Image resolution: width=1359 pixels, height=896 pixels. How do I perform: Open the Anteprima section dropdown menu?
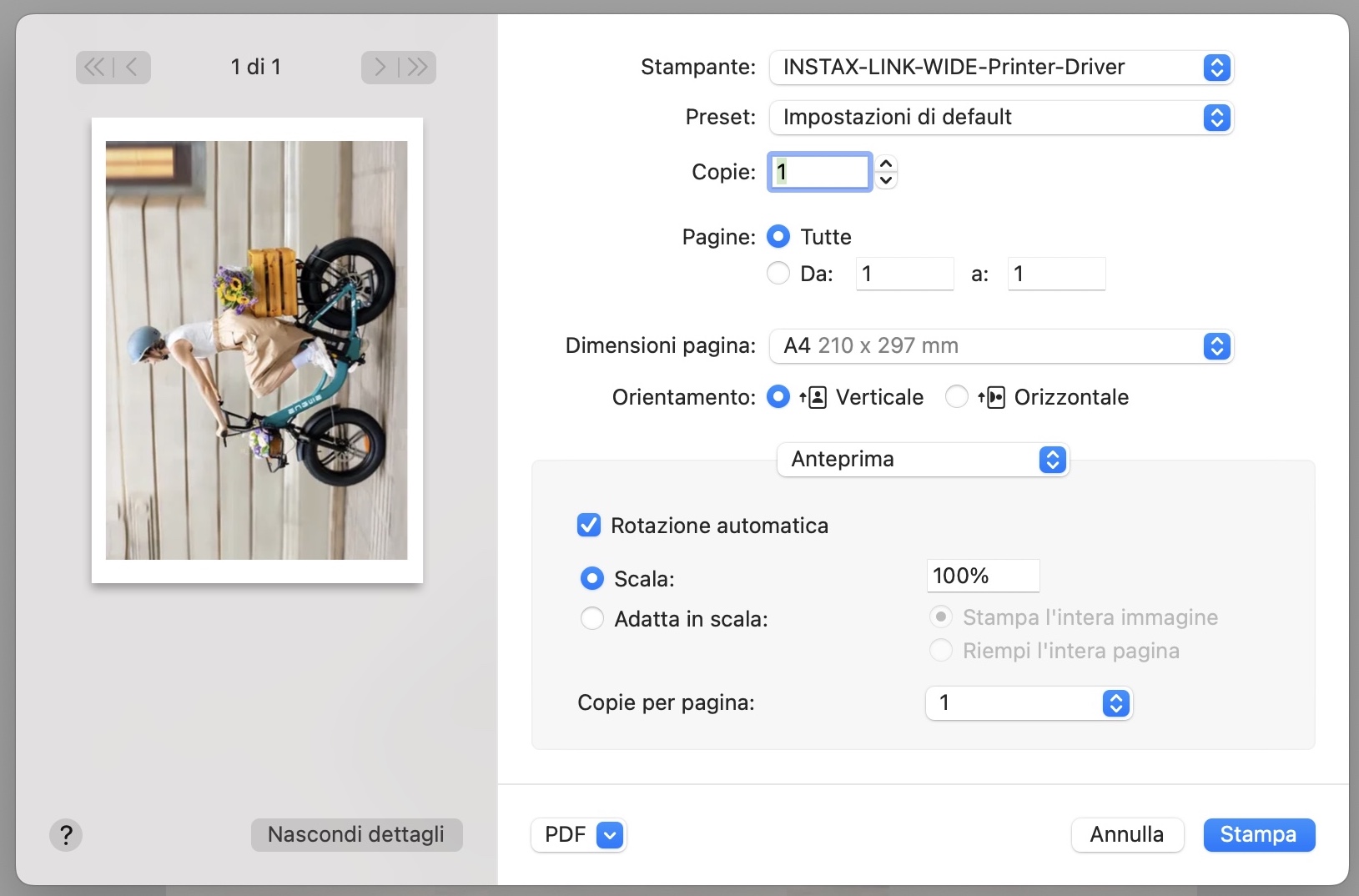[923, 460]
